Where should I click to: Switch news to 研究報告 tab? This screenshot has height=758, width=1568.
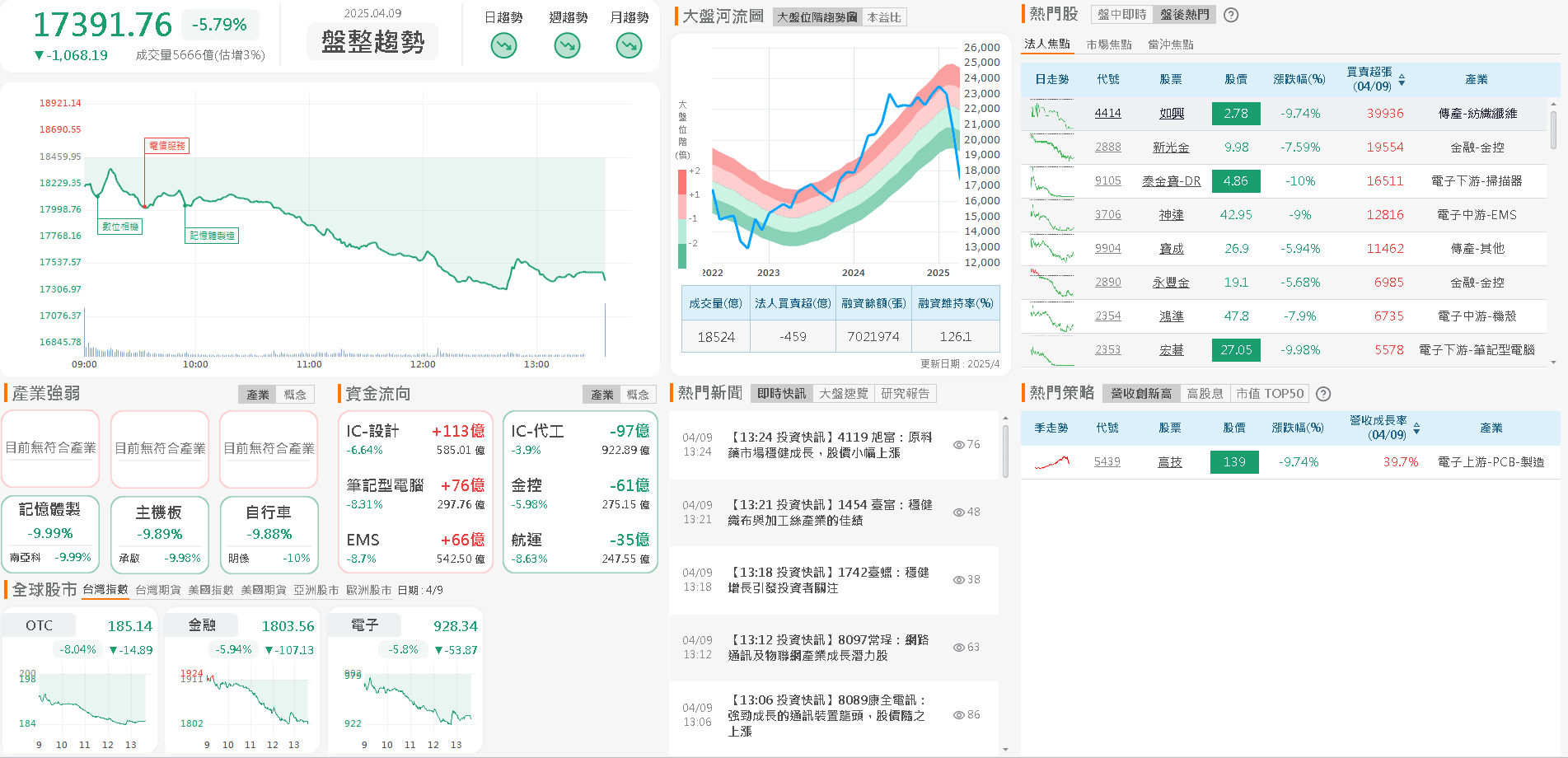pyautogui.click(x=906, y=394)
